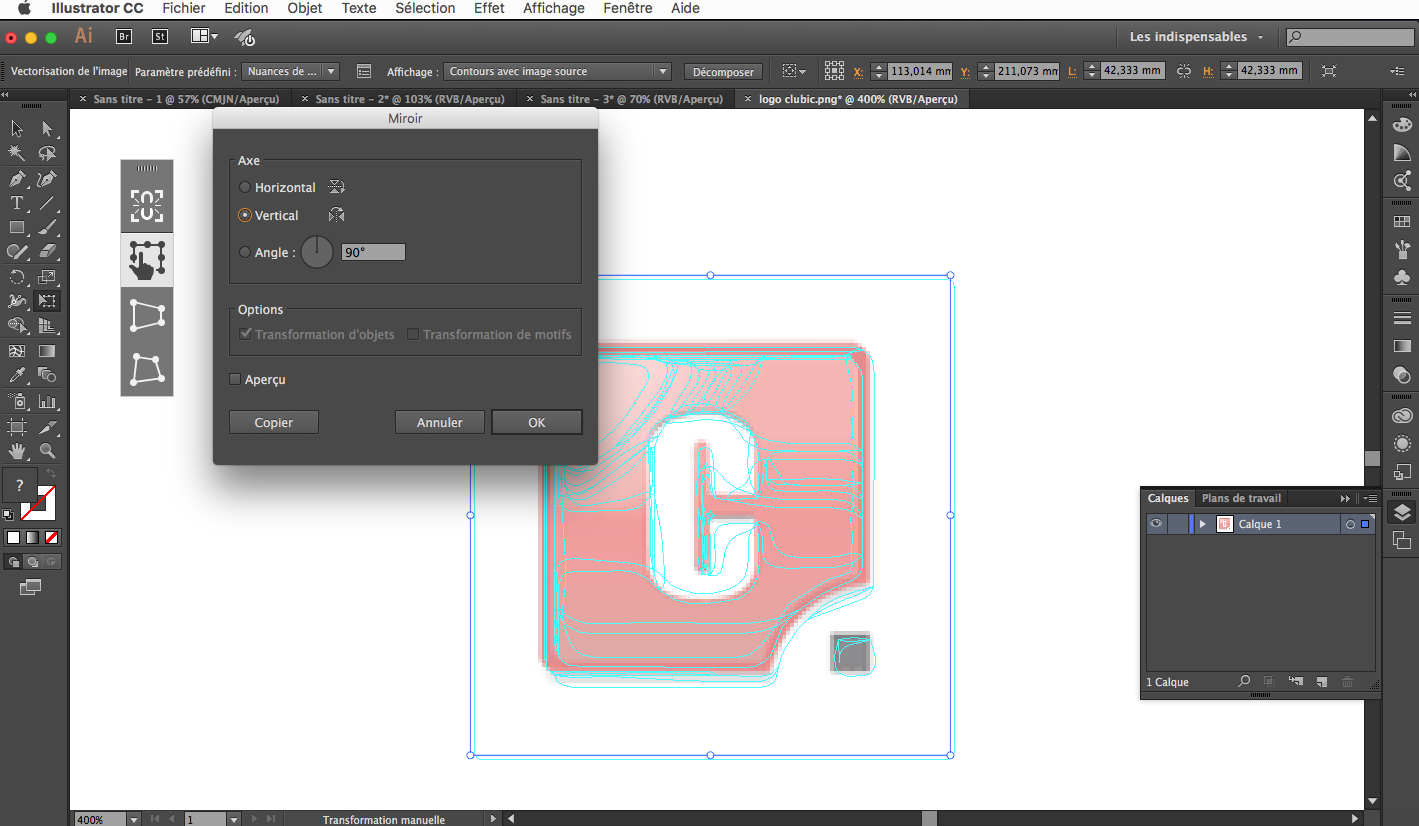Open the Layers panel icon in dock

[x=1402, y=513]
